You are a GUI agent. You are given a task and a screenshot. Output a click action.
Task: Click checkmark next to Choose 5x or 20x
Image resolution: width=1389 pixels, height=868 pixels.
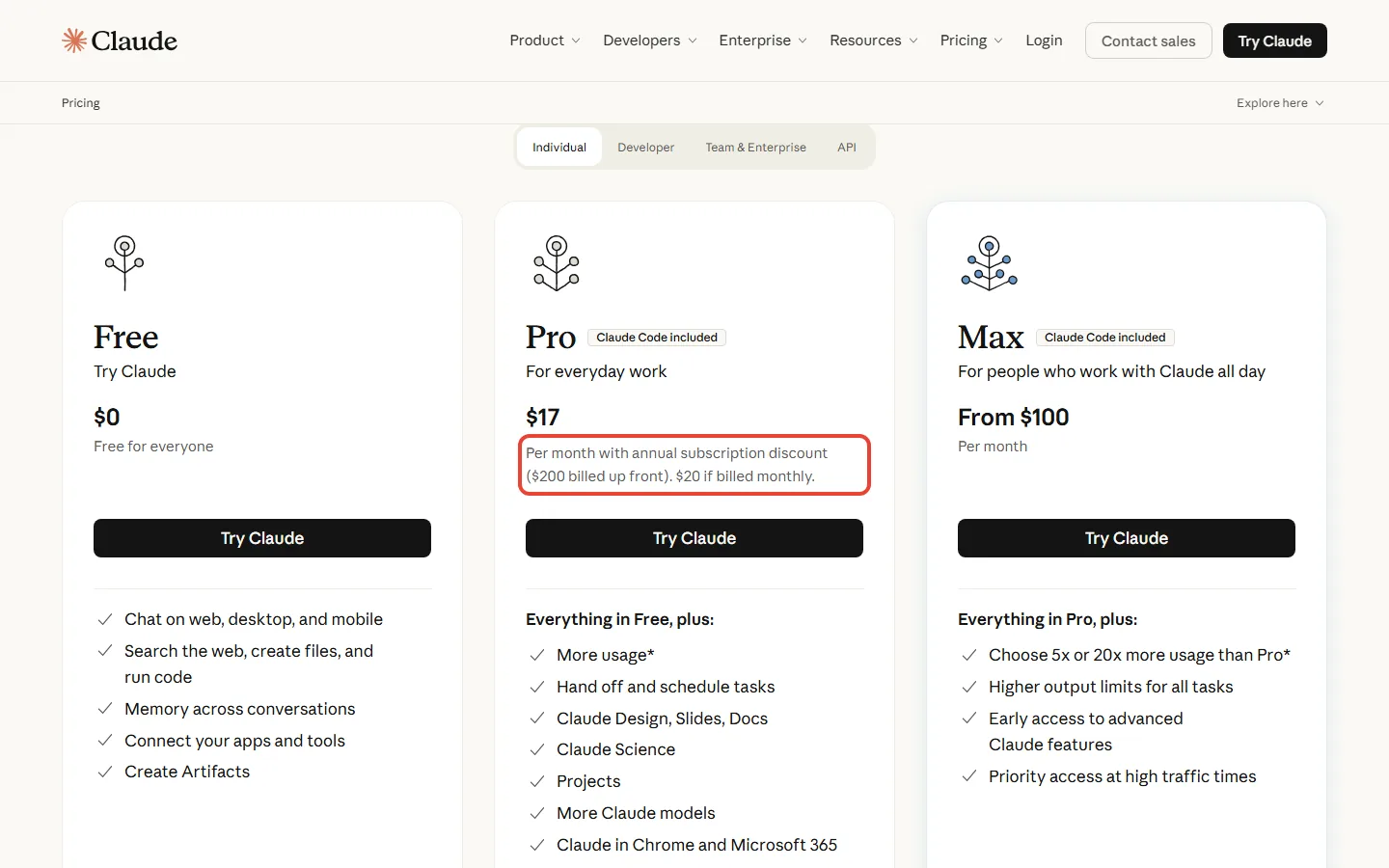969,655
